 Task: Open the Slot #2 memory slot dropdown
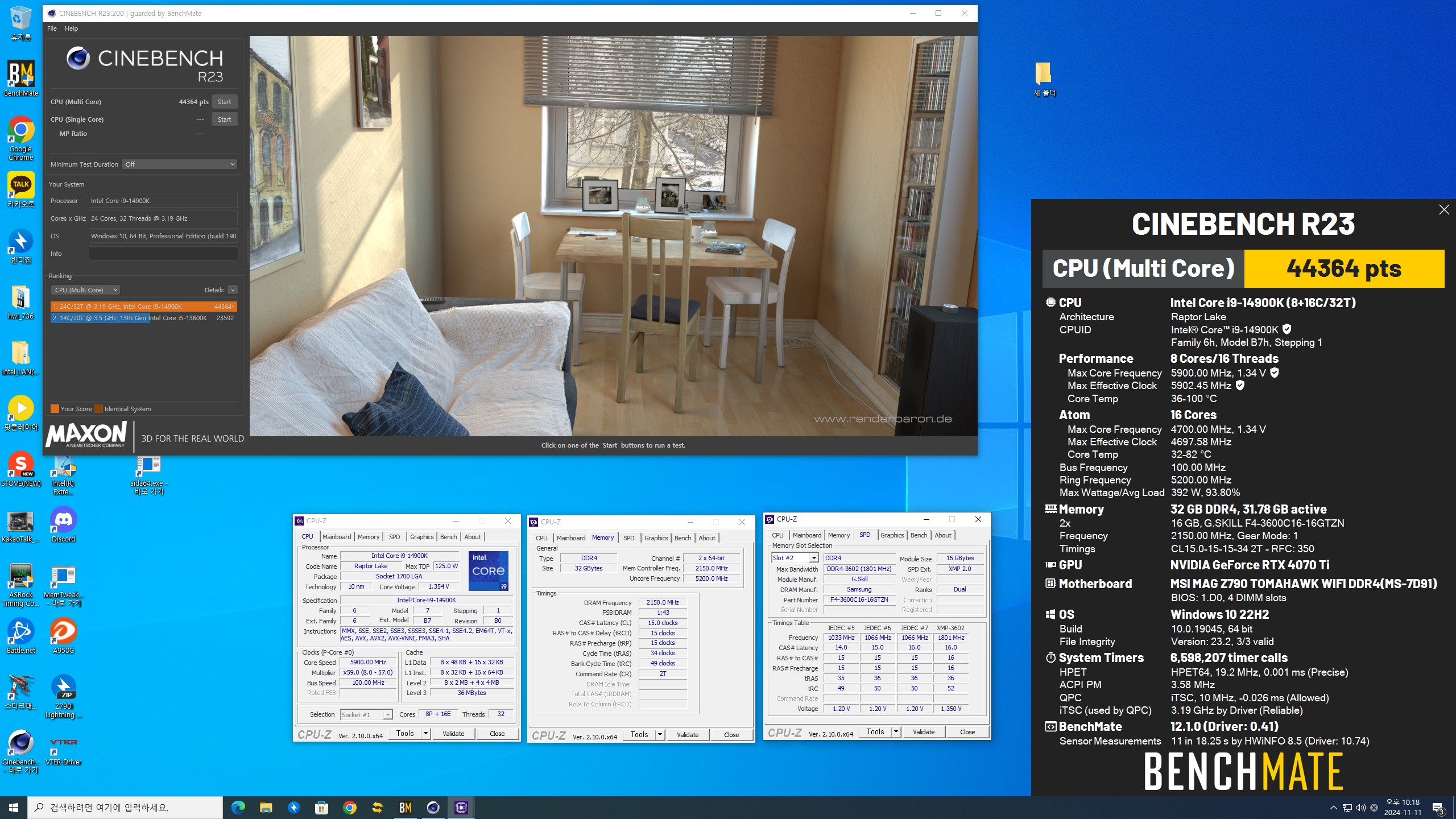tap(795, 558)
